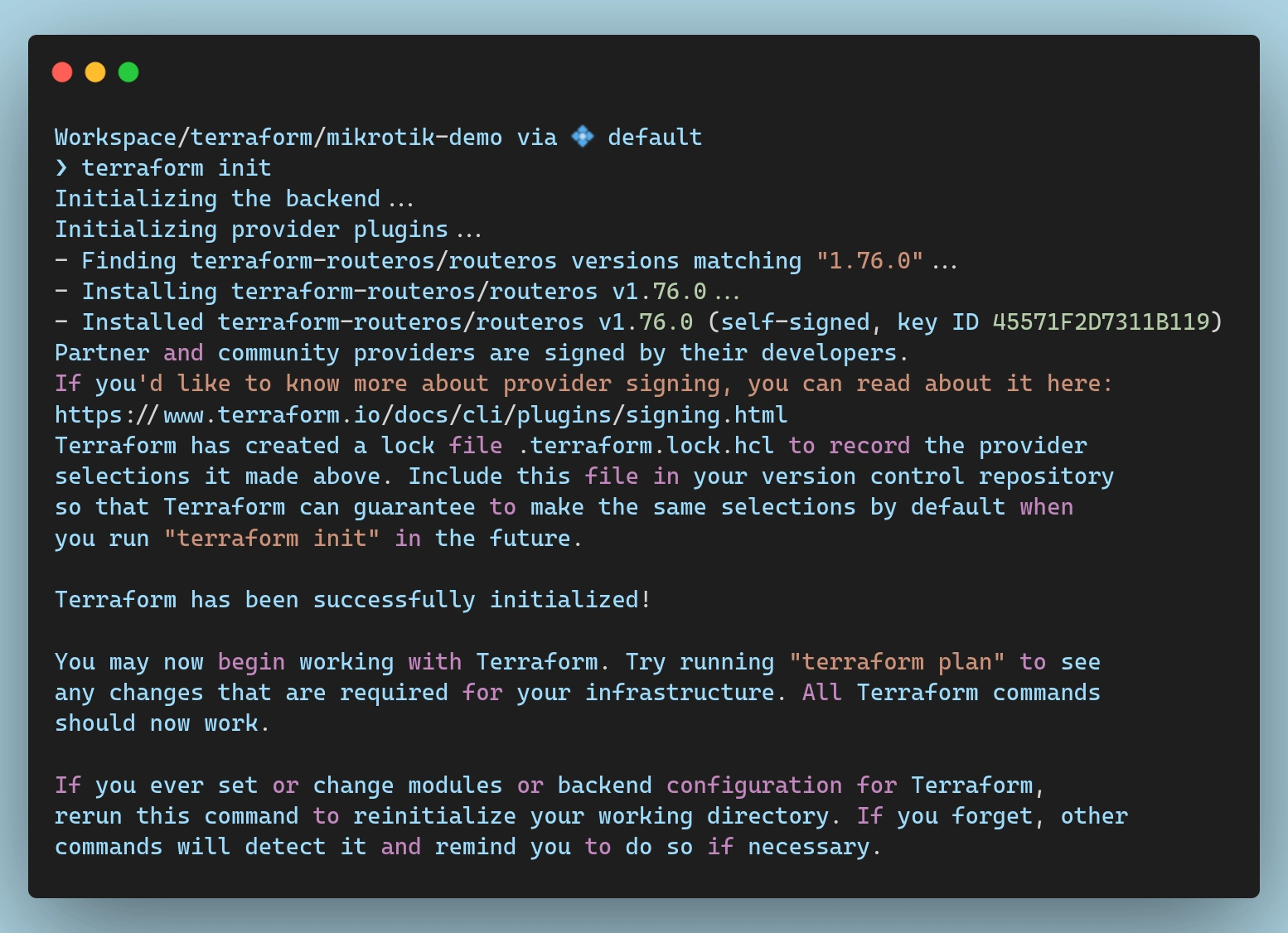Click the green maximize window button
Screen dimensions: 1288x933
pos(128,72)
